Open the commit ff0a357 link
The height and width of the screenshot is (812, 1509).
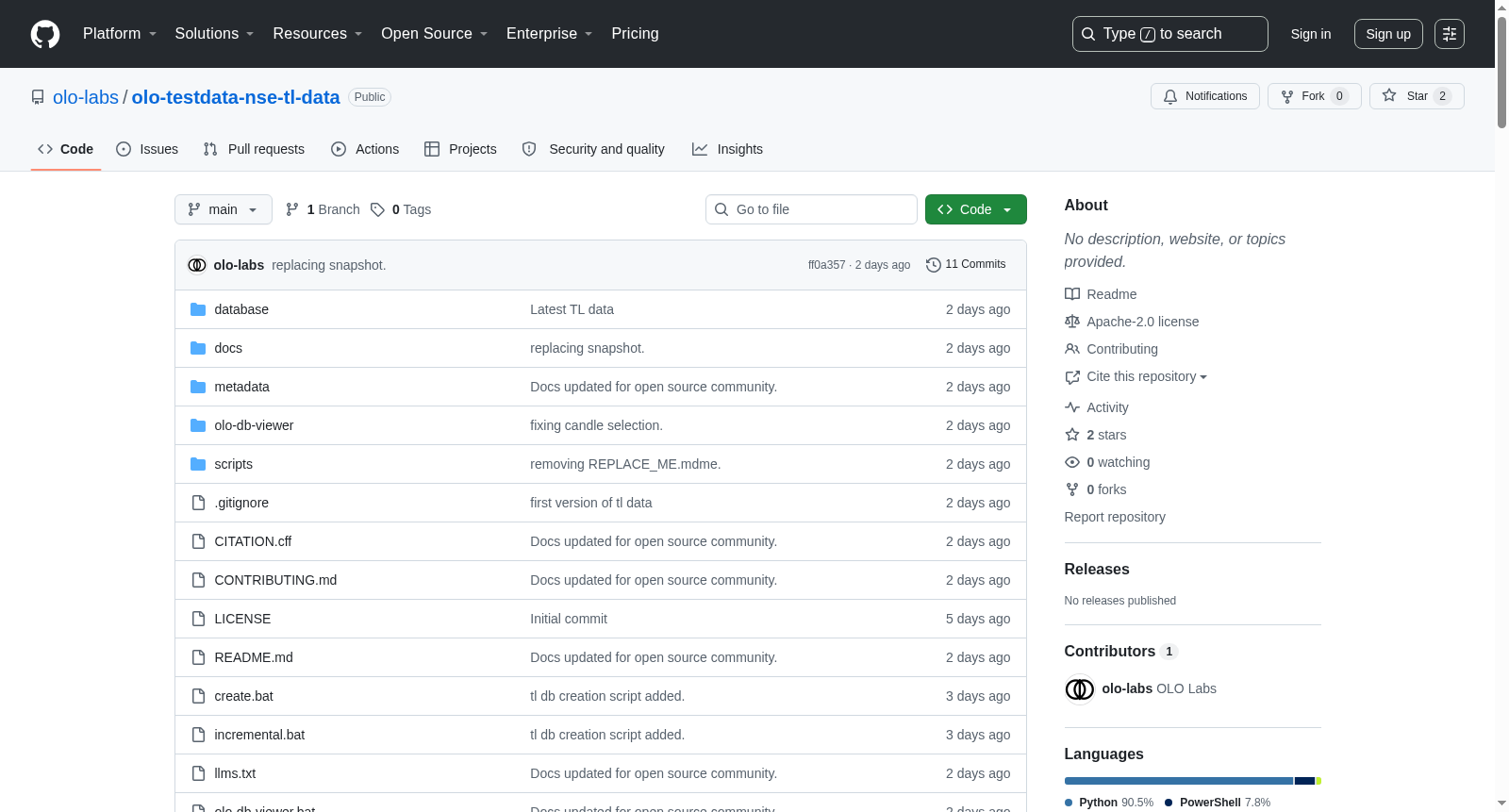826,265
